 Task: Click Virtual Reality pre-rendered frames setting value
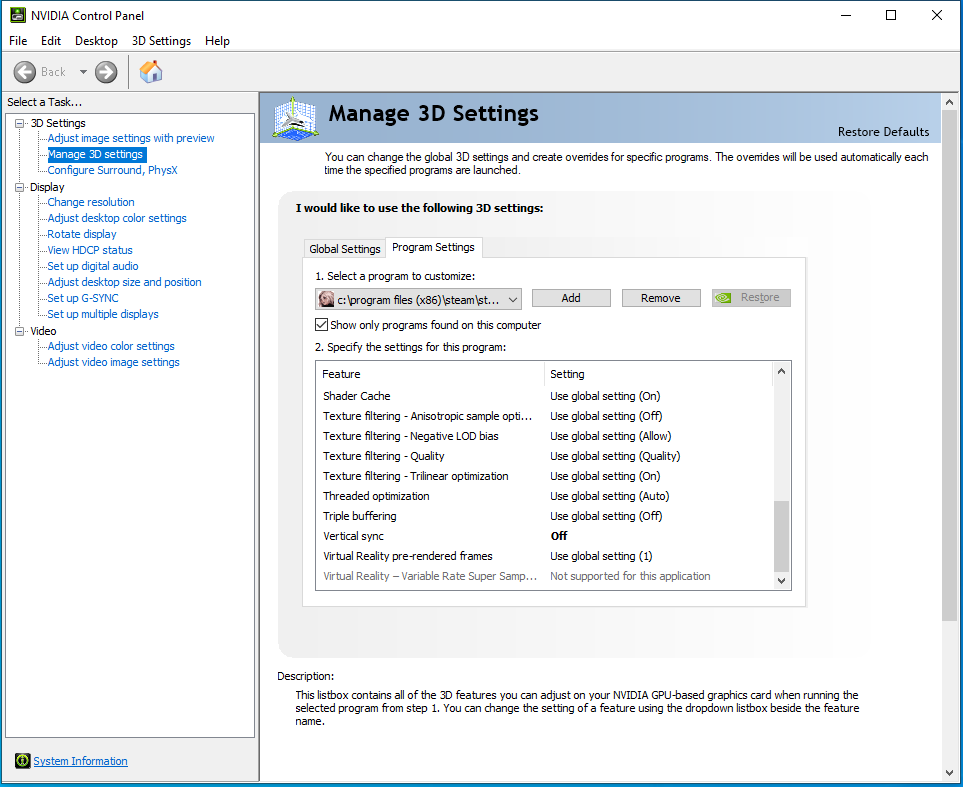(601, 556)
